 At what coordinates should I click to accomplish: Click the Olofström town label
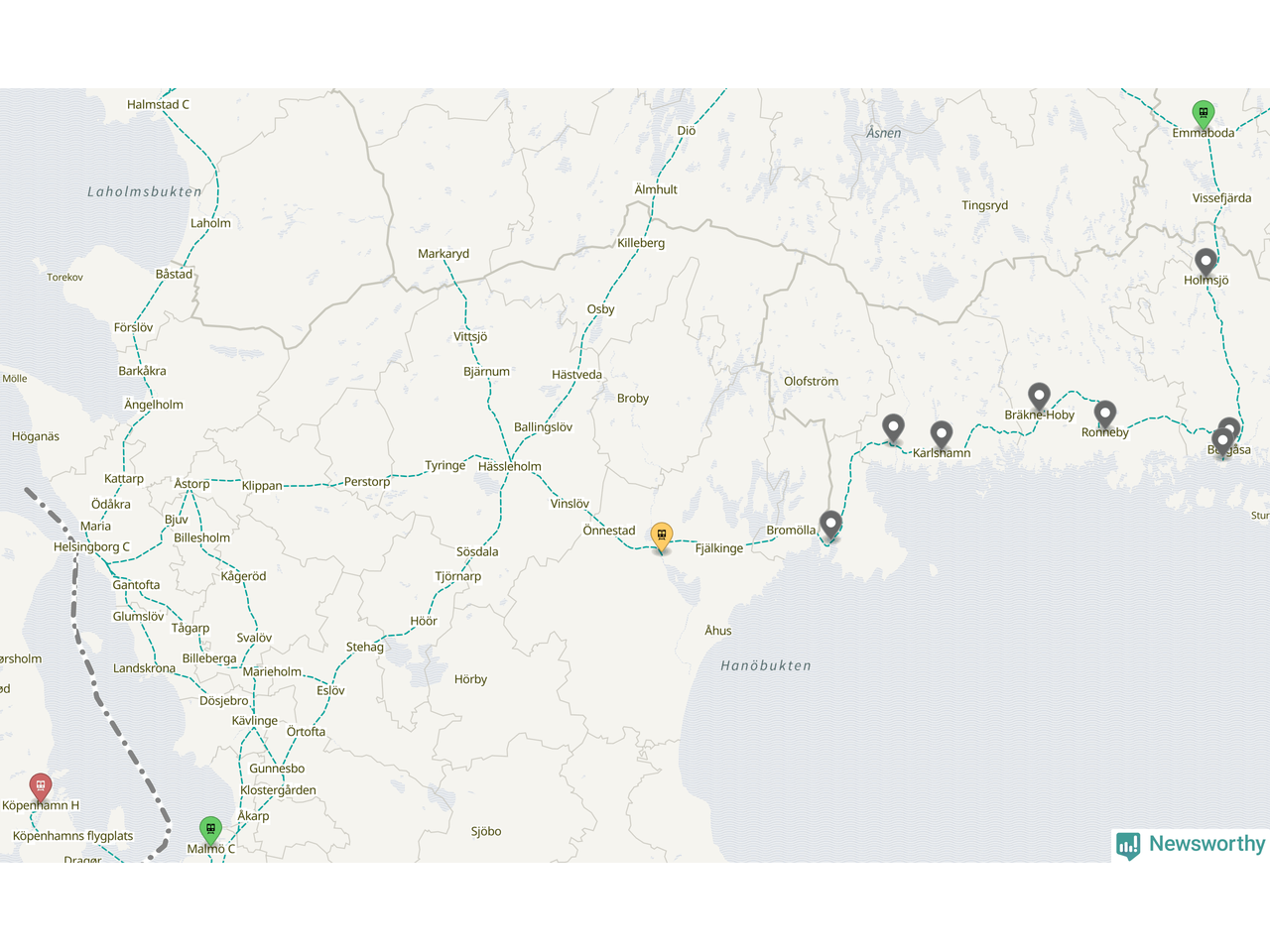(x=811, y=381)
